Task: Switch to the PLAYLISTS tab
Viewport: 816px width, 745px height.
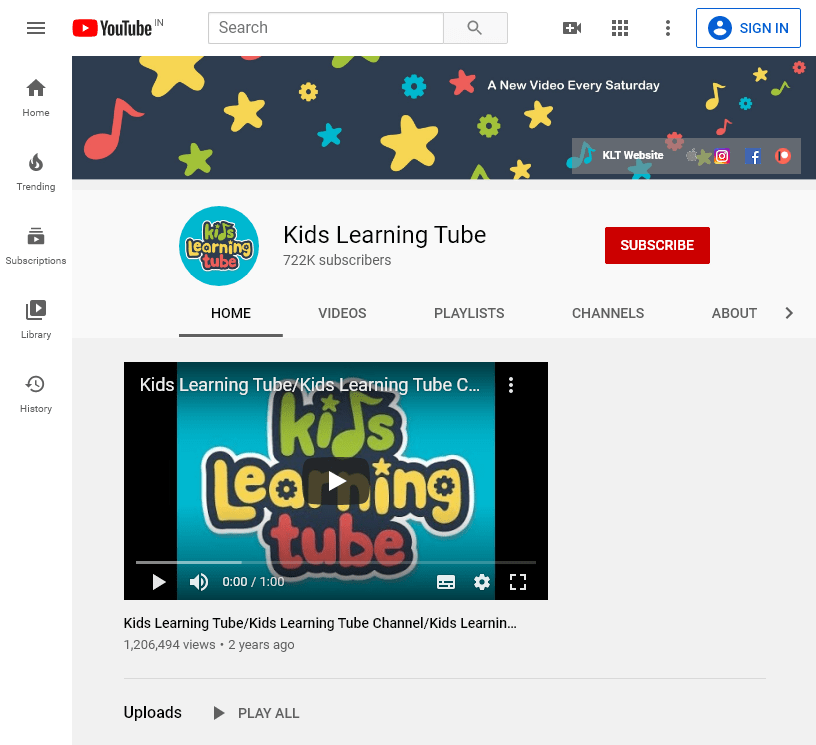Action: click(x=469, y=313)
